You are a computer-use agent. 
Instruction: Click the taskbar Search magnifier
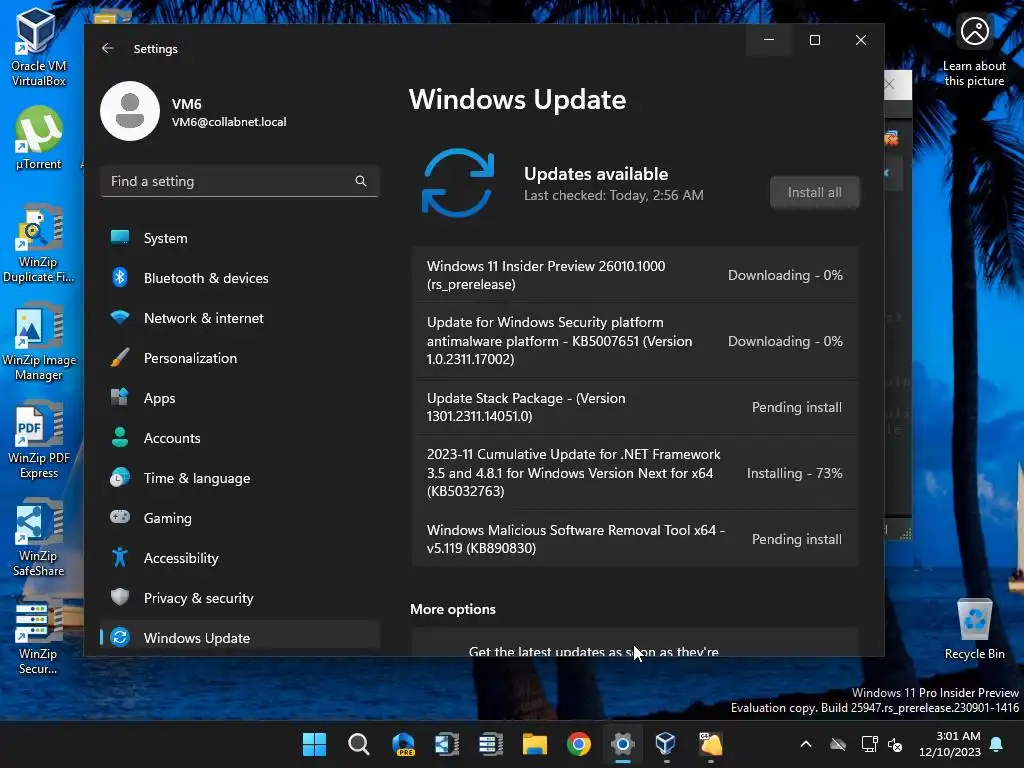pyautogui.click(x=359, y=744)
